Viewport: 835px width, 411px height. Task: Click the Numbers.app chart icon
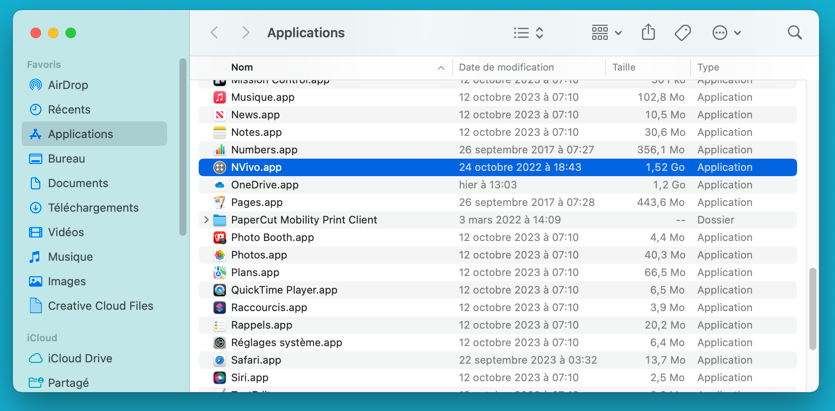(219, 150)
